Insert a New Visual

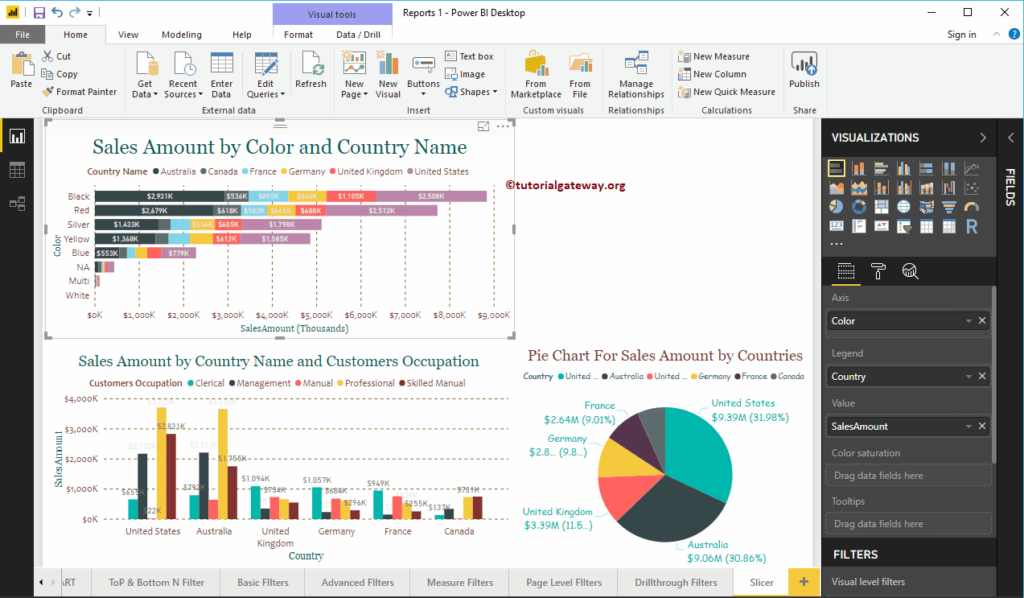pos(388,74)
